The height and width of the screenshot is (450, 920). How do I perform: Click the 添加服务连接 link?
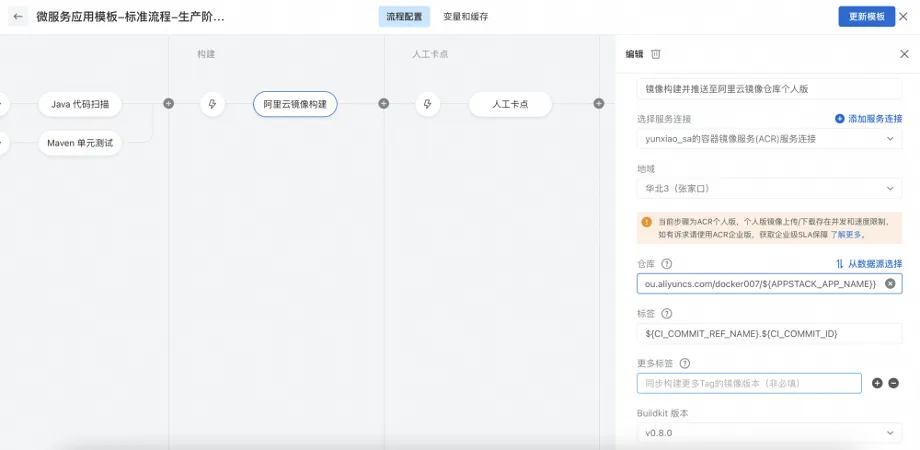868,119
